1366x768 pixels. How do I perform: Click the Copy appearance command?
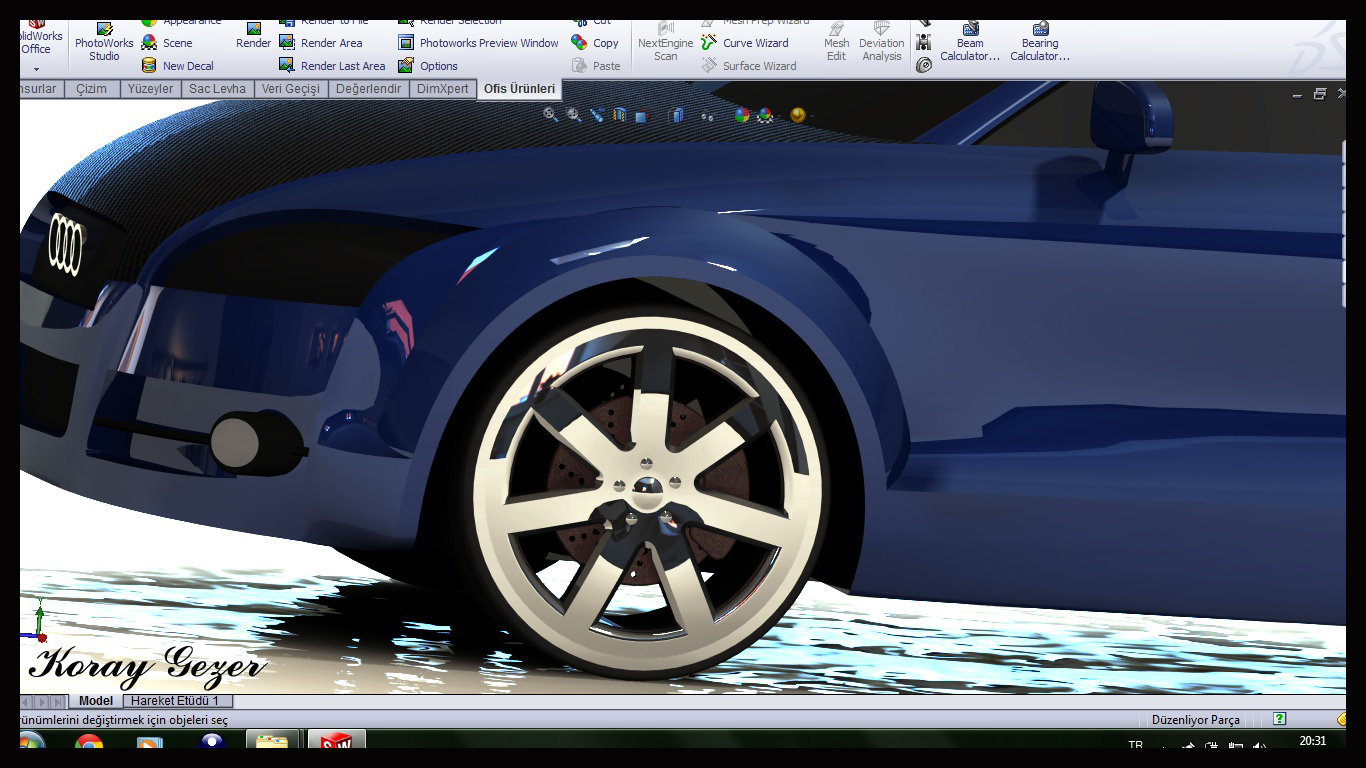(x=595, y=43)
